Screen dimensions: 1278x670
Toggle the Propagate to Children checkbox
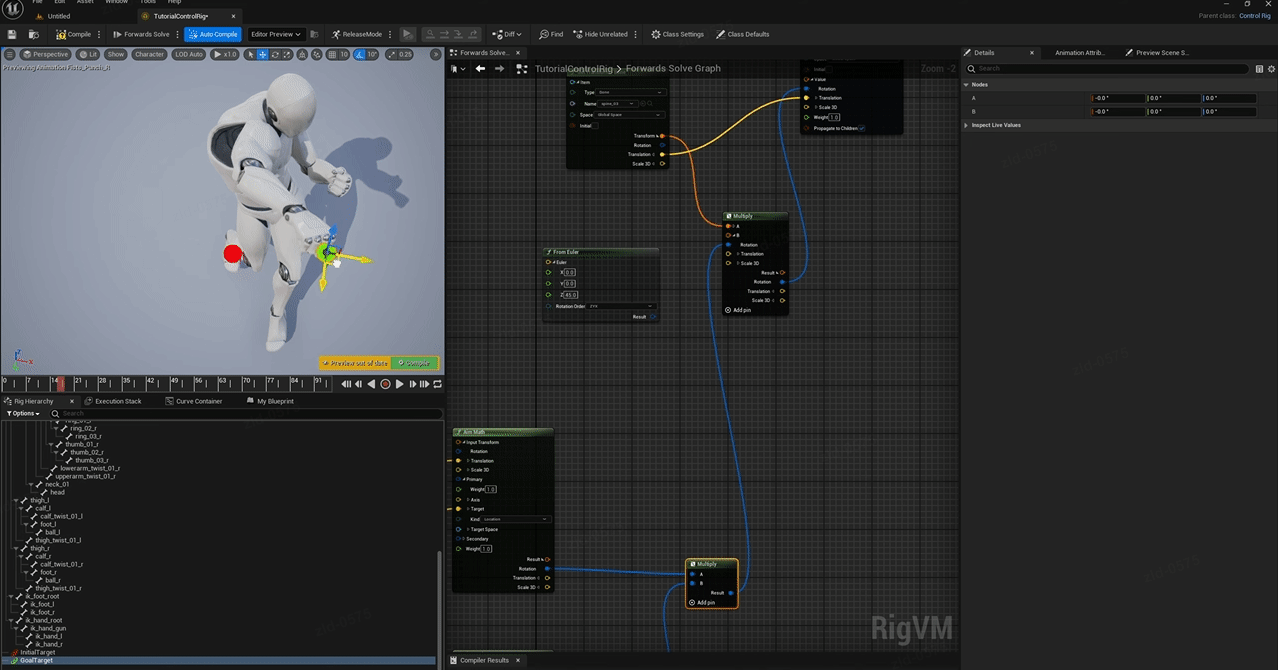tap(861, 128)
